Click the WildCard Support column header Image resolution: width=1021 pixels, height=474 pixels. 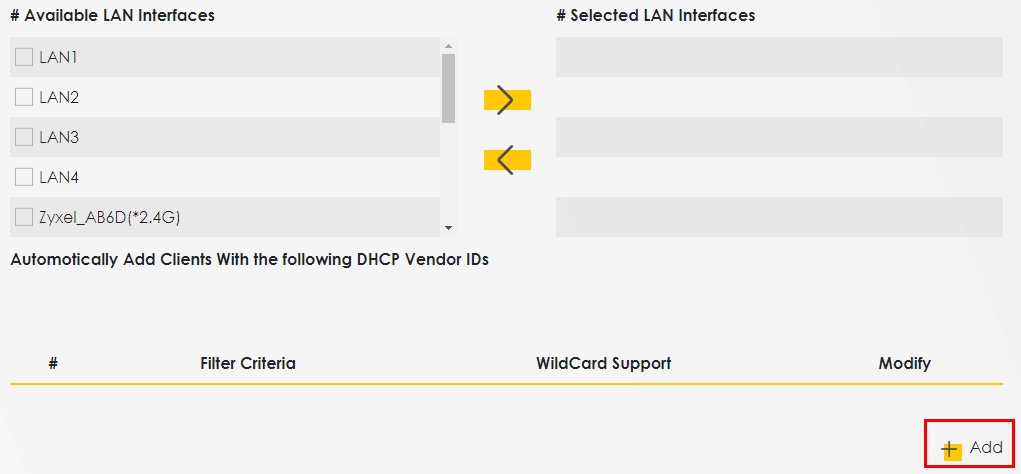coord(603,363)
